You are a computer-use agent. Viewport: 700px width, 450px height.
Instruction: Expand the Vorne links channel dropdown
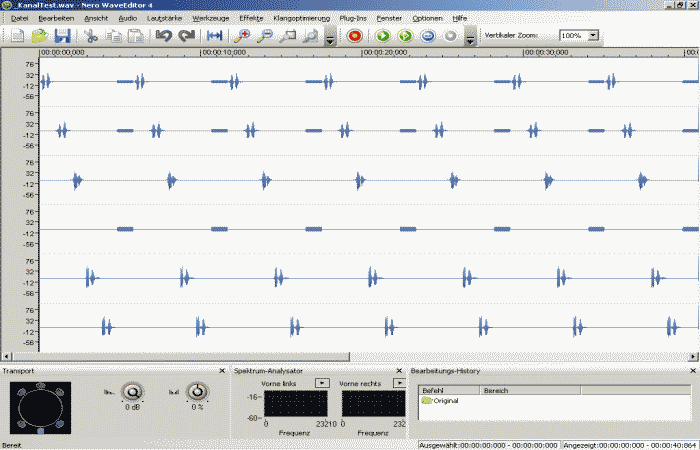pyautogui.click(x=322, y=382)
